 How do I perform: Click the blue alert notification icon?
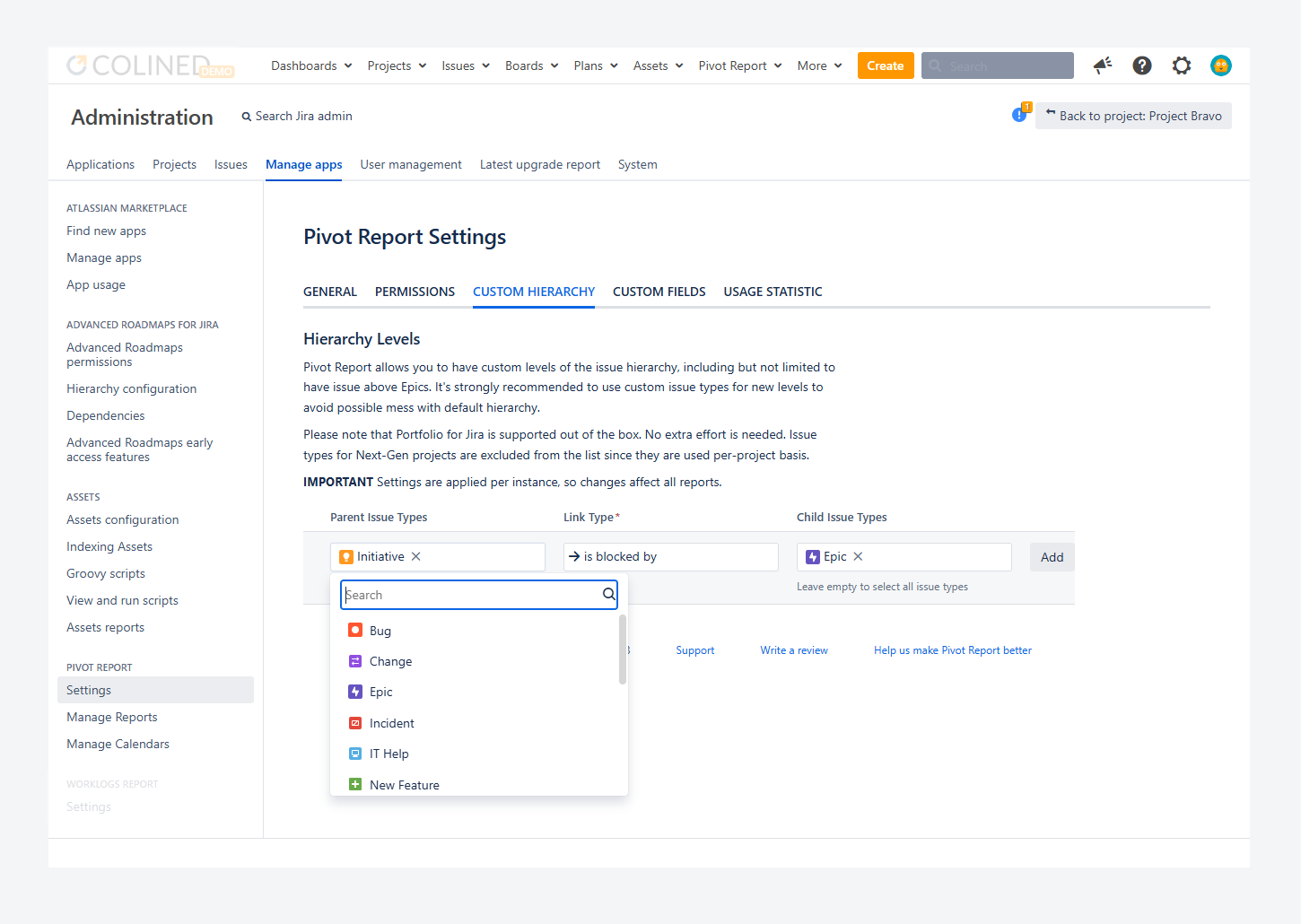(x=1019, y=115)
